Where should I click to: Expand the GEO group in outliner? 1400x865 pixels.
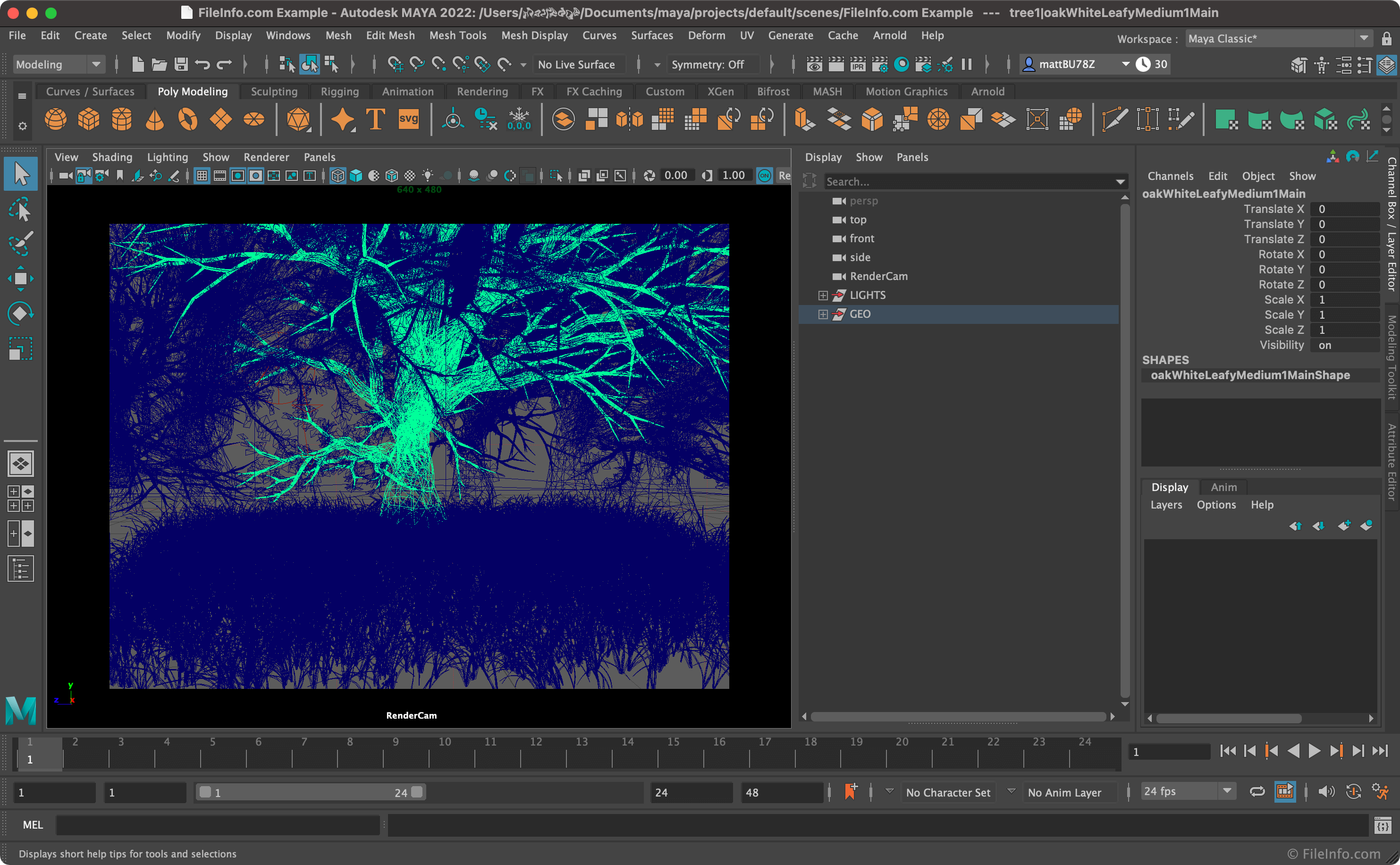[822, 314]
